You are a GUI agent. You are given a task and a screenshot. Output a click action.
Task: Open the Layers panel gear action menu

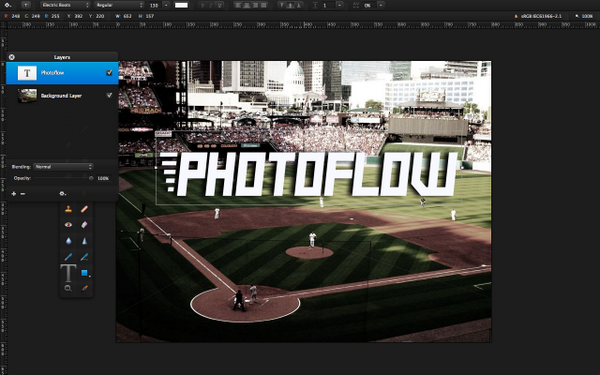tap(62, 194)
